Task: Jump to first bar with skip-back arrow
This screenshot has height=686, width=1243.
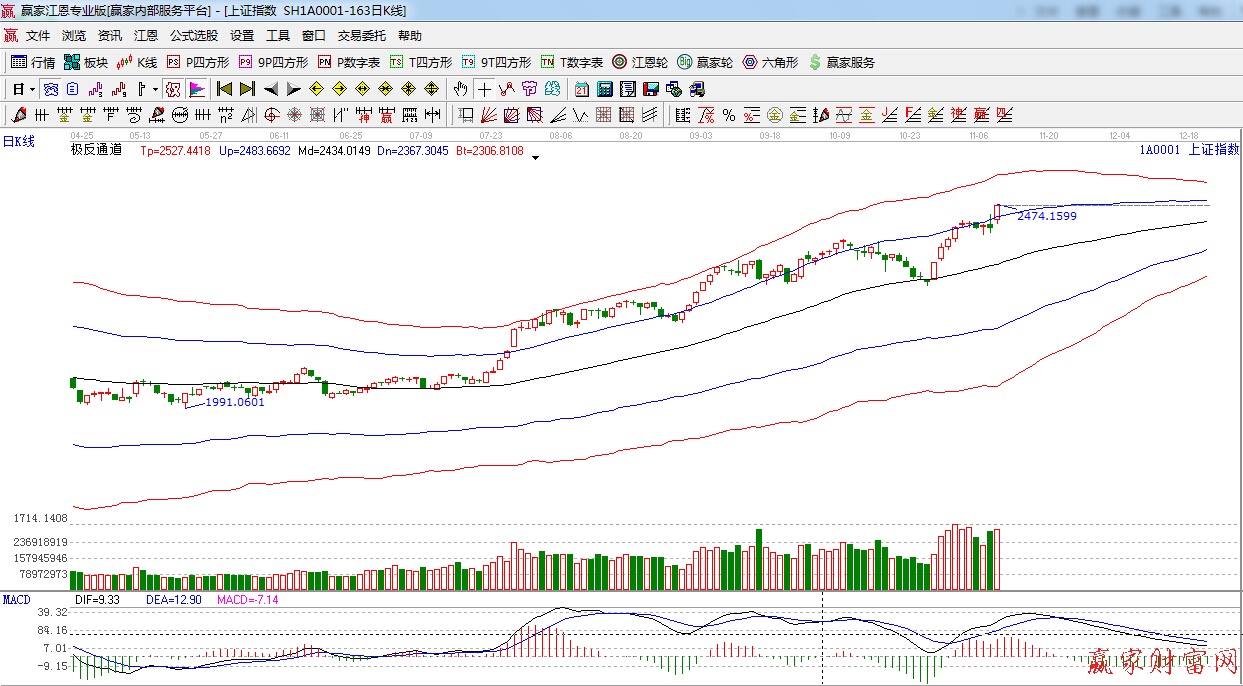Action: tap(224, 89)
